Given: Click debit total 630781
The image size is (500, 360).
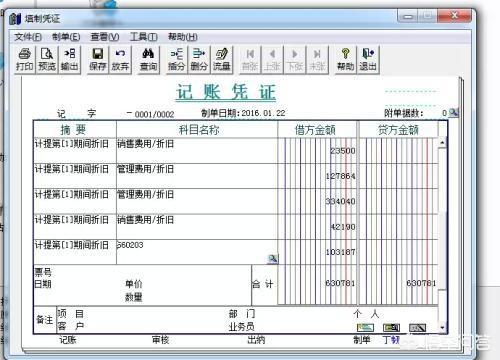Looking at the screenshot, I should coord(340,283).
